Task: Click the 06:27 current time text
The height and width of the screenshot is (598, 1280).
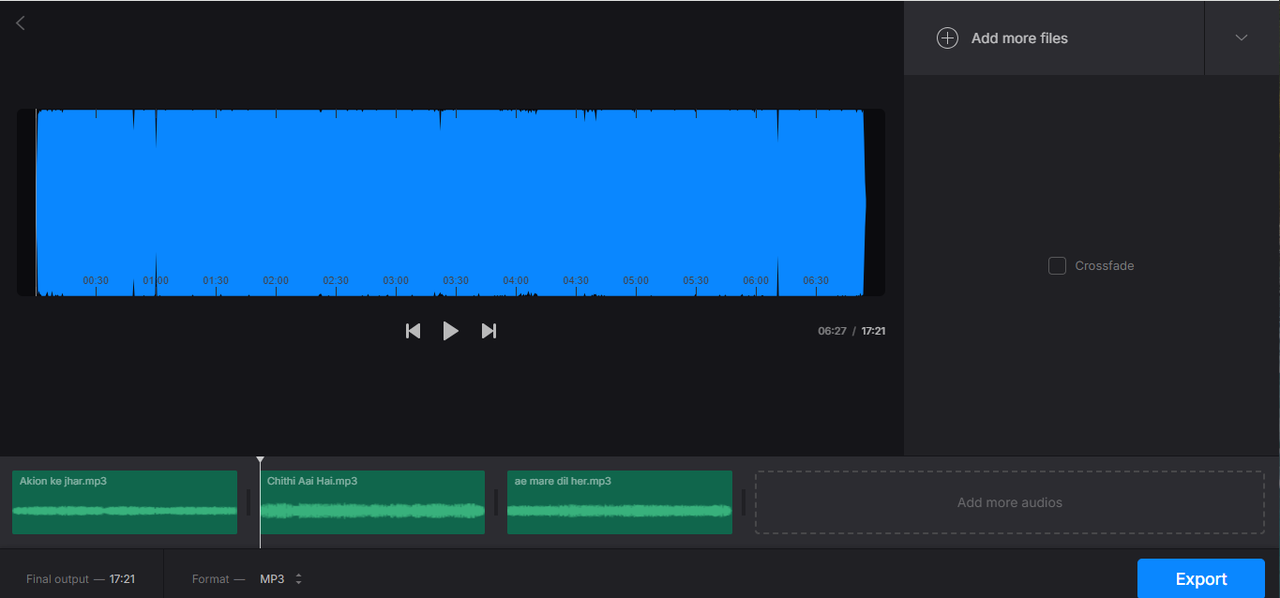Action: point(832,331)
